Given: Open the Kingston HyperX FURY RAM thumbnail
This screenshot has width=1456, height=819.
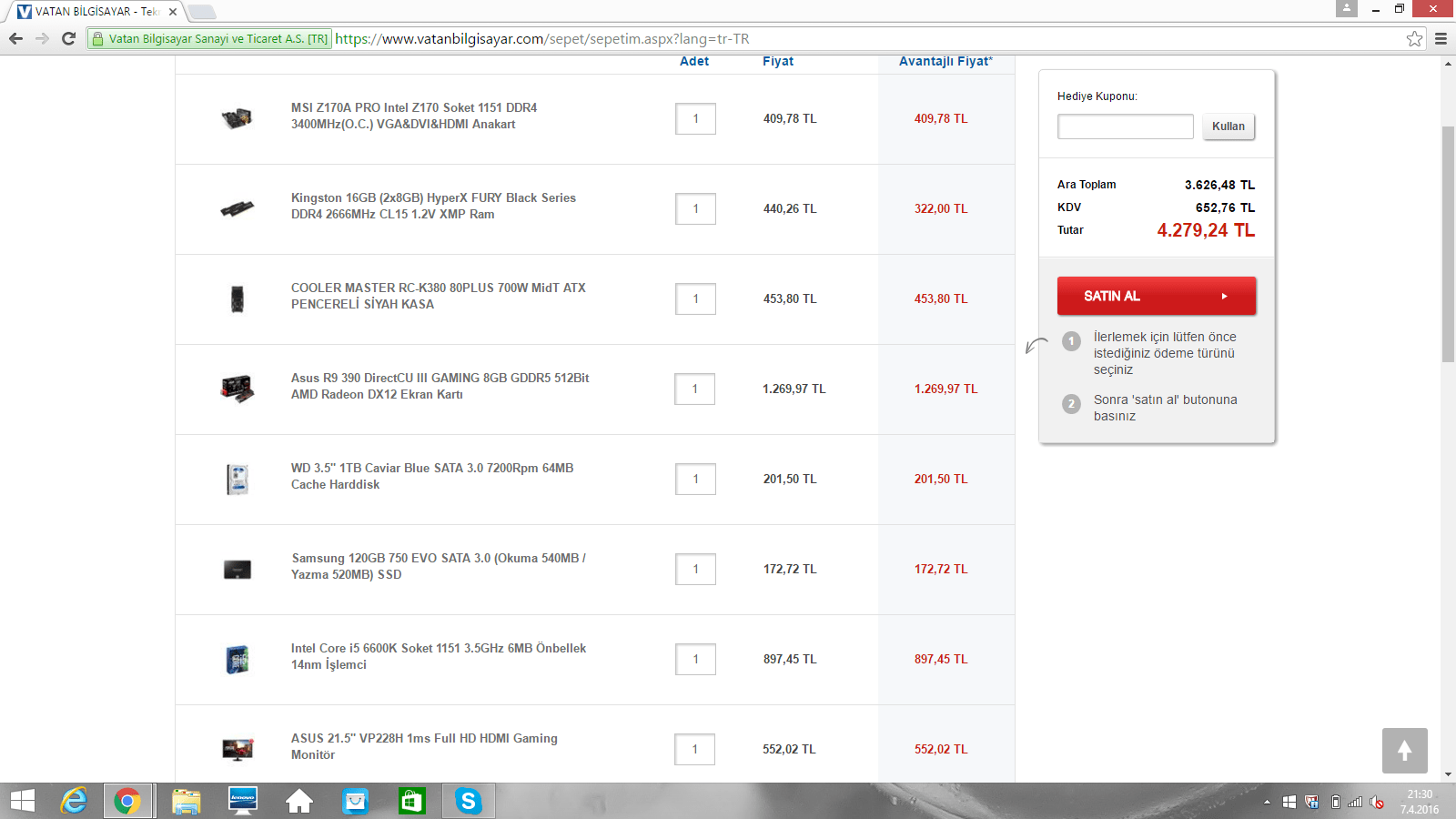Looking at the screenshot, I should (x=237, y=208).
